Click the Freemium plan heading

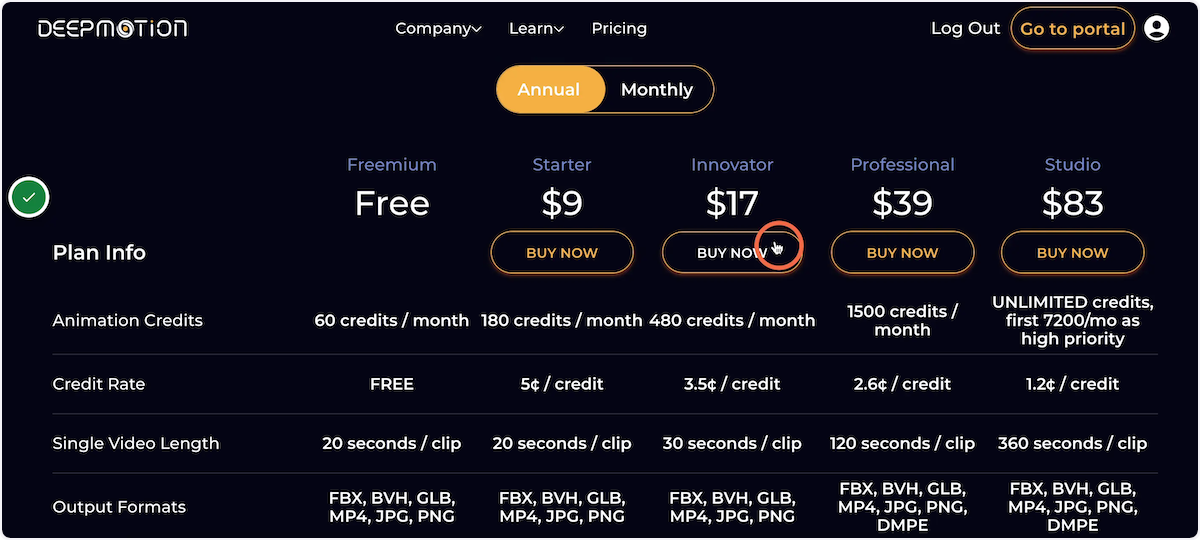click(x=392, y=165)
